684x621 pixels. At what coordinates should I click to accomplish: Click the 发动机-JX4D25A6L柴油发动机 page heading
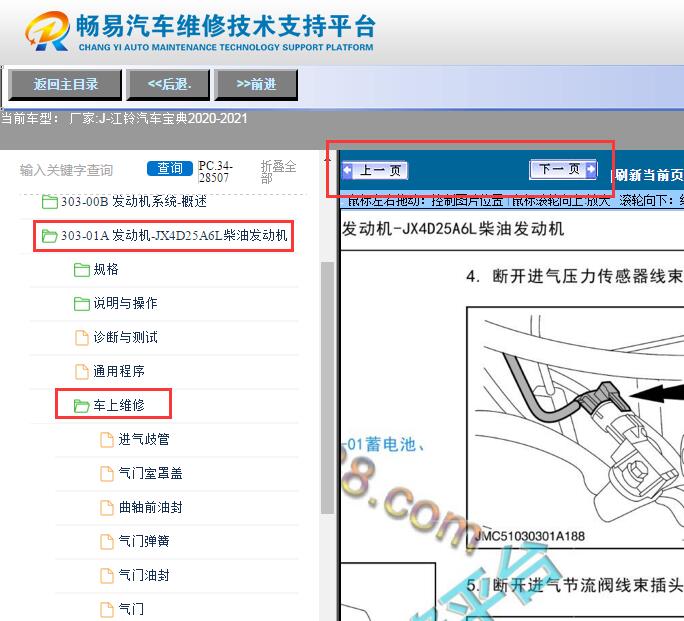click(x=452, y=229)
